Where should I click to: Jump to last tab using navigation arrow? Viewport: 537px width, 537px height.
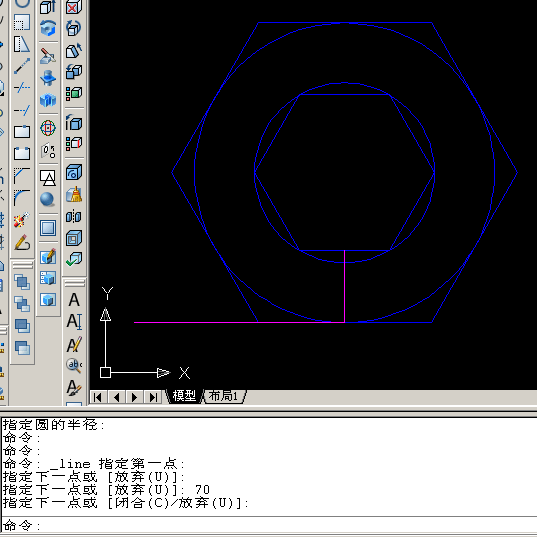pos(152,397)
